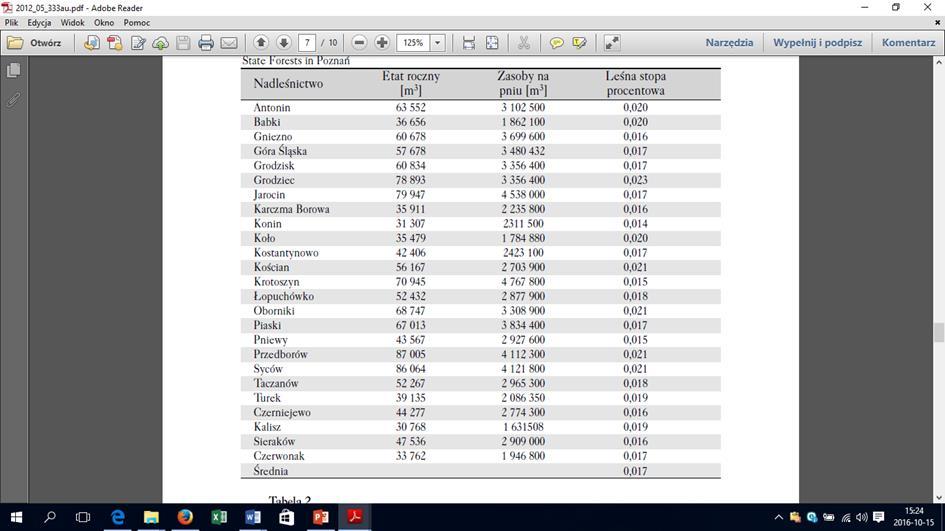The height and width of the screenshot is (531, 945).
Task: Open Task View on taskbar
Action: (x=83, y=517)
